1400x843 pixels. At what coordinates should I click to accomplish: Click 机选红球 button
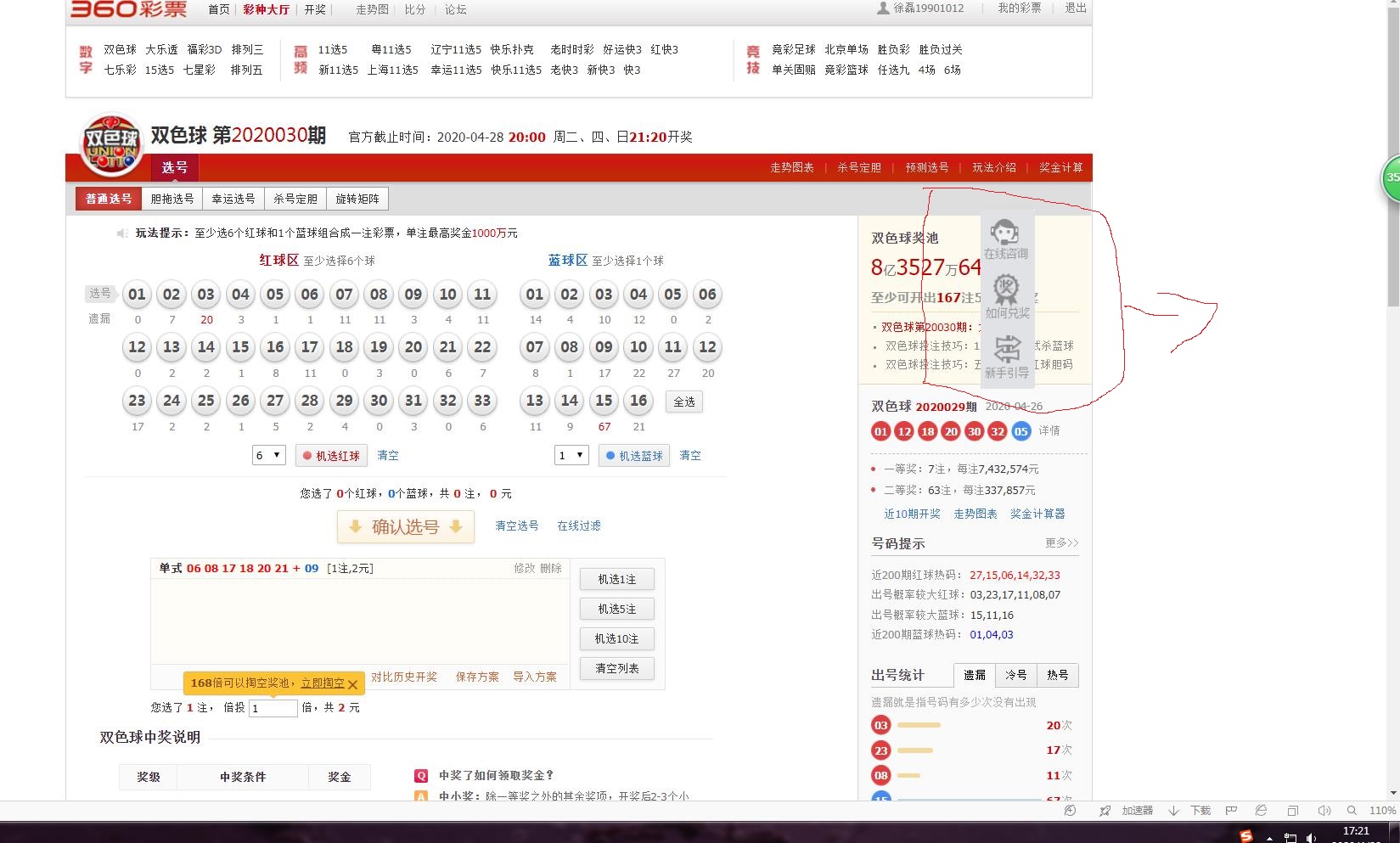pyautogui.click(x=332, y=456)
